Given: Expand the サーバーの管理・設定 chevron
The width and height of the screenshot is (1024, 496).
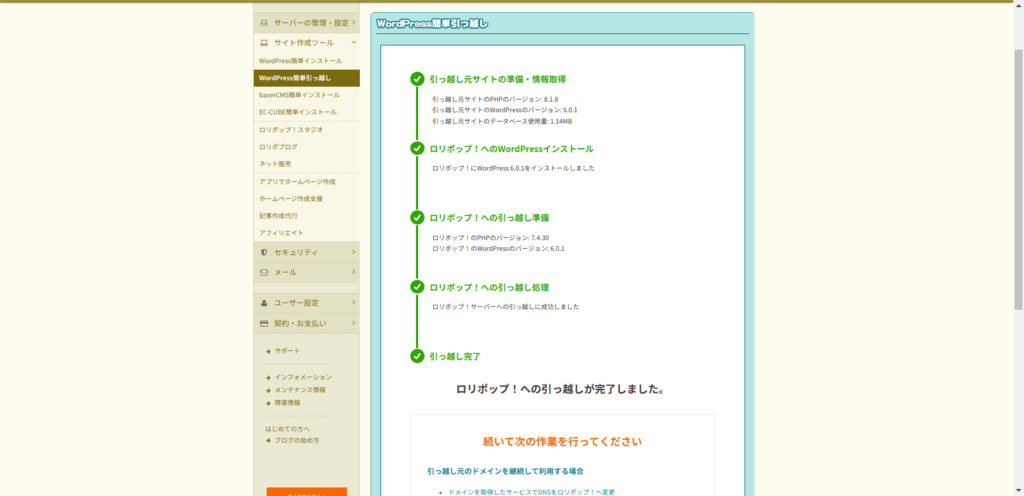Looking at the screenshot, I should click(x=353, y=23).
